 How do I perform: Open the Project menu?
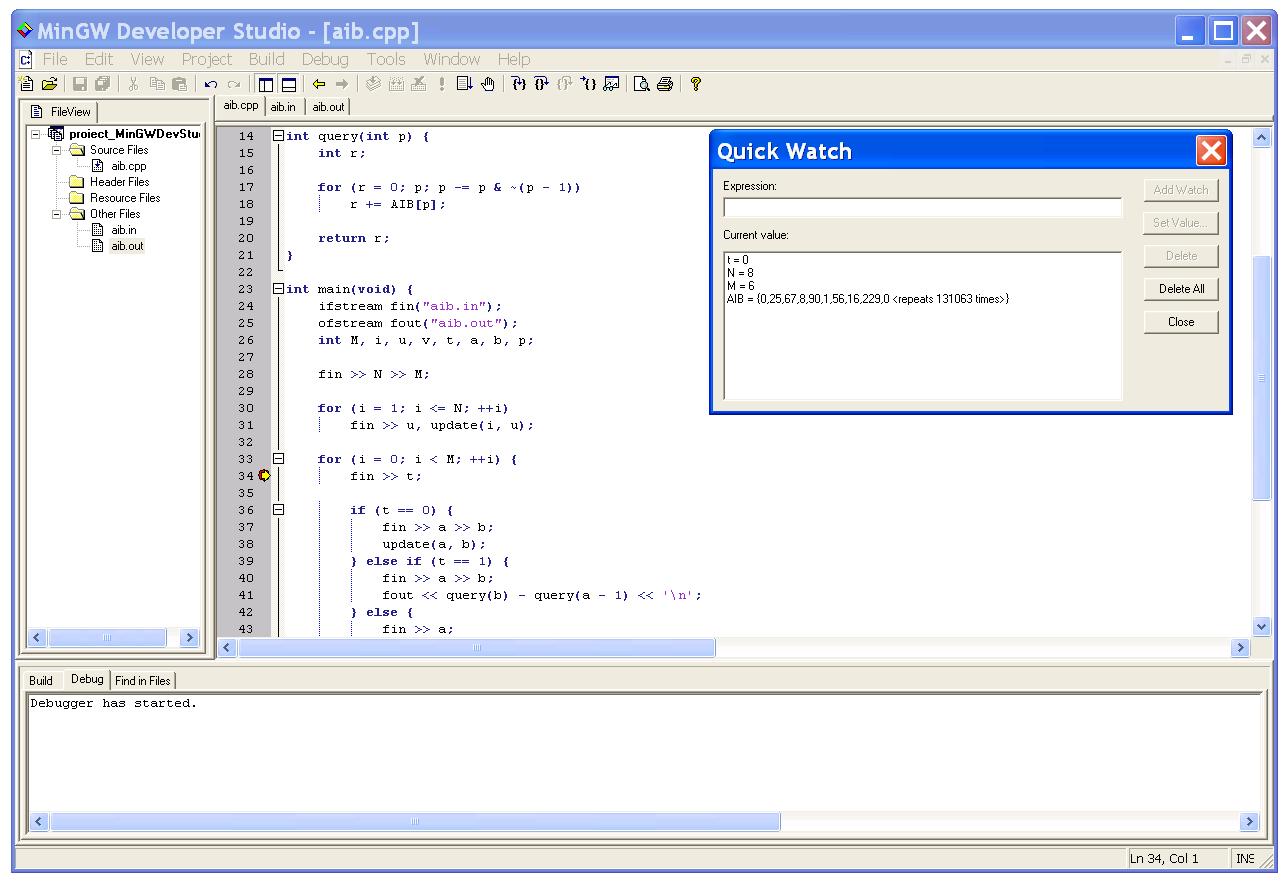(x=207, y=60)
